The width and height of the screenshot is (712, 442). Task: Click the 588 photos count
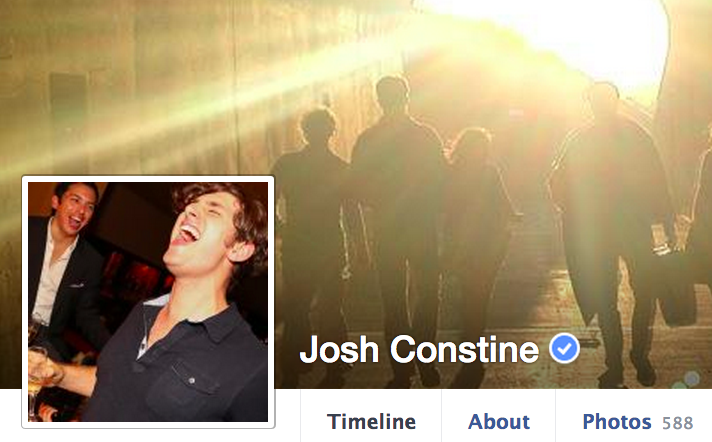pyautogui.click(x=677, y=423)
